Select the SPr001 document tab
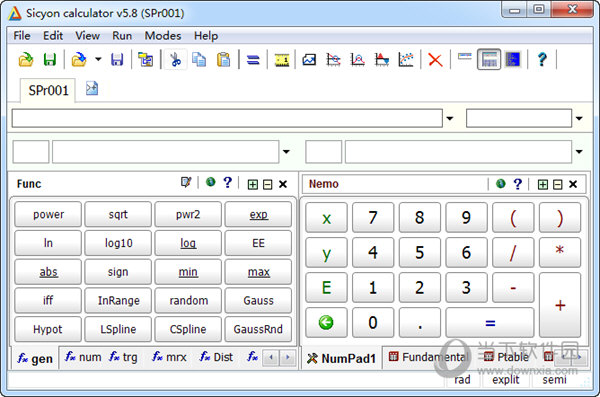This screenshot has width=600, height=397. tap(48, 90)
